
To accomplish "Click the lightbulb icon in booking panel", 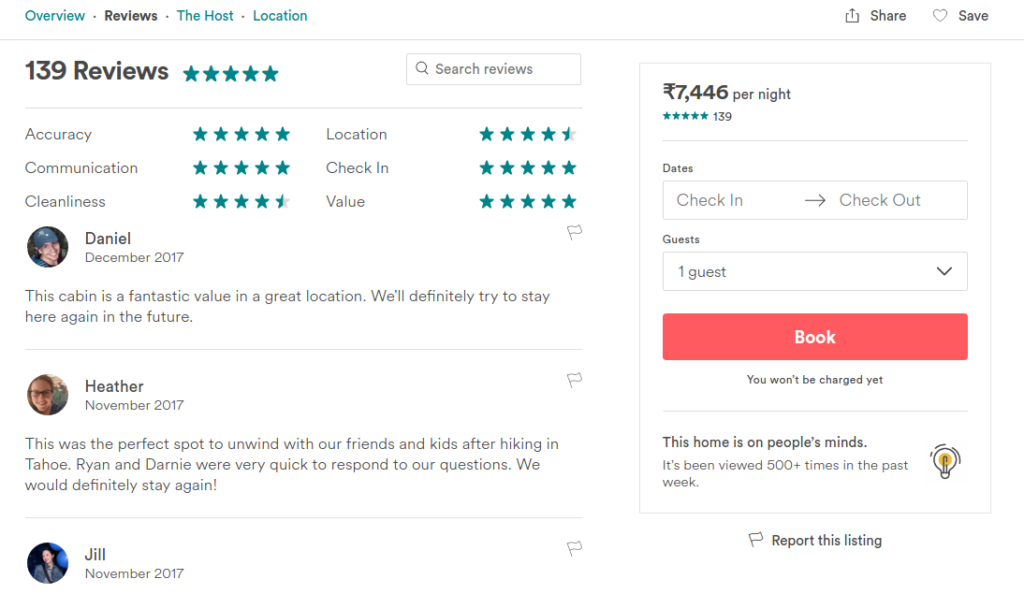I will point(945,461).
